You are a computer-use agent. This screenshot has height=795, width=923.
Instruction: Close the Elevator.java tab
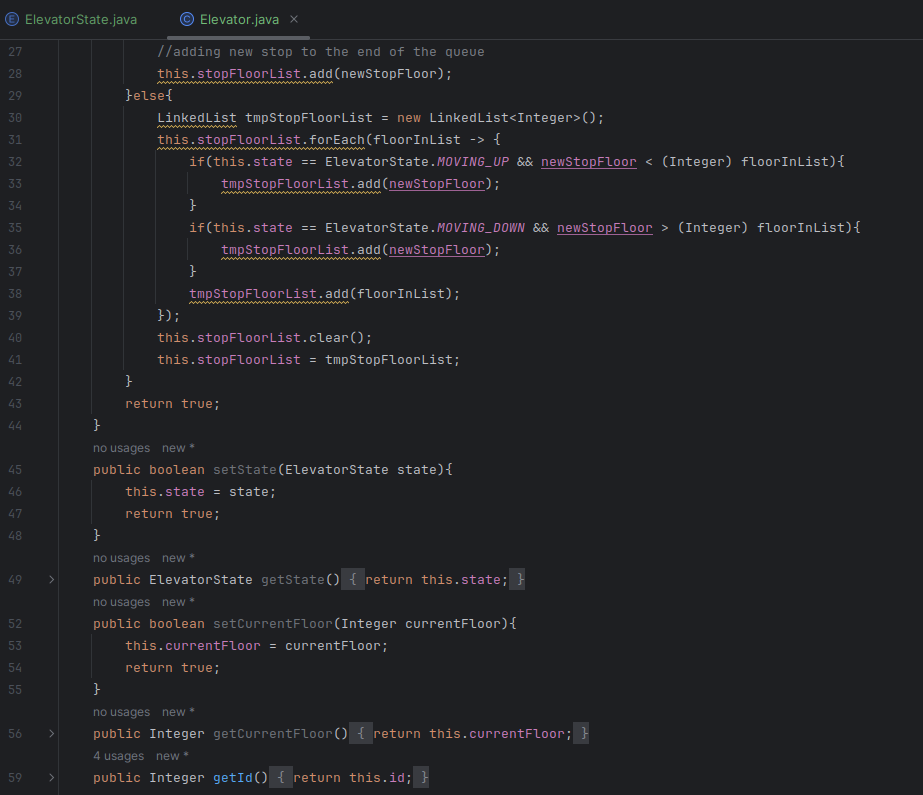(294, 19)
